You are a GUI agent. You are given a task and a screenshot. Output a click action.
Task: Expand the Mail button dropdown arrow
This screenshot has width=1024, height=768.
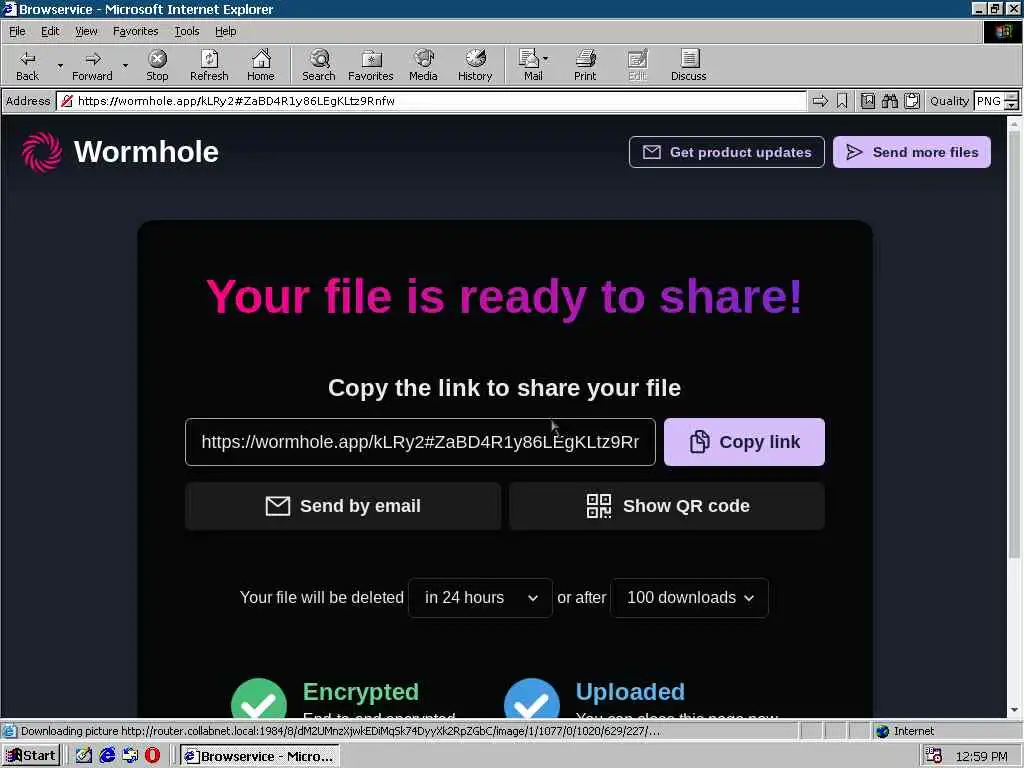coord(546,59)
